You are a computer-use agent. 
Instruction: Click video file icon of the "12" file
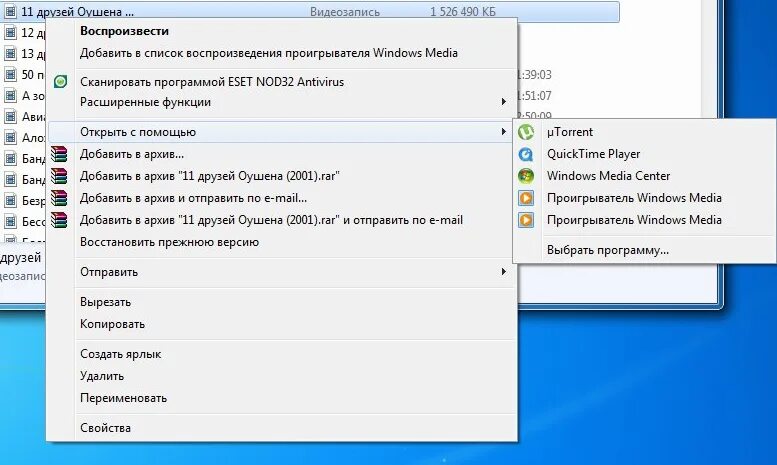tap(10, 33)
